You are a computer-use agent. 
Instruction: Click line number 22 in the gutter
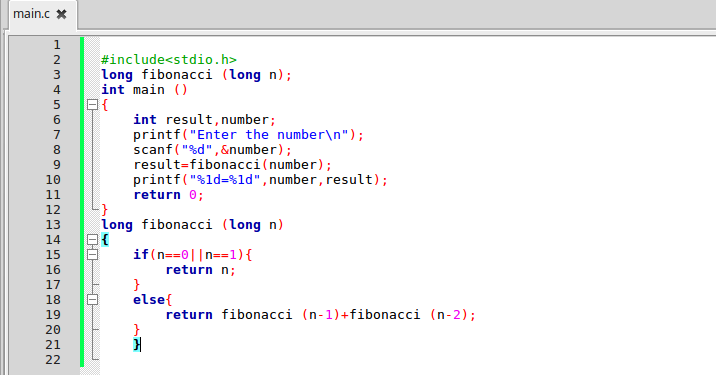pos(53,360)
